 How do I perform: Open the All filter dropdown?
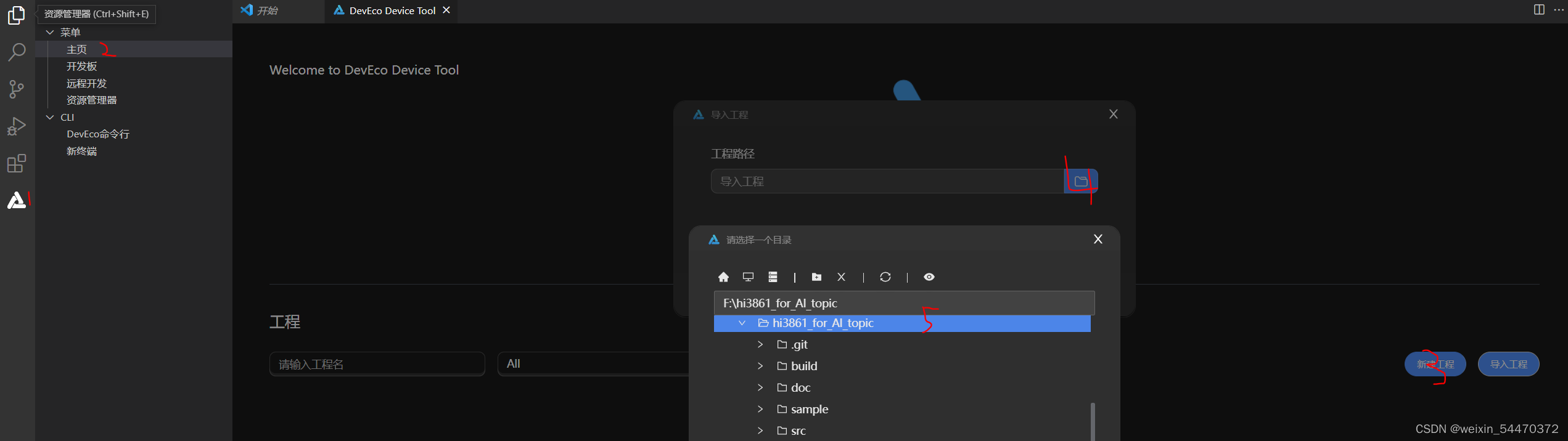click(593, 364)
